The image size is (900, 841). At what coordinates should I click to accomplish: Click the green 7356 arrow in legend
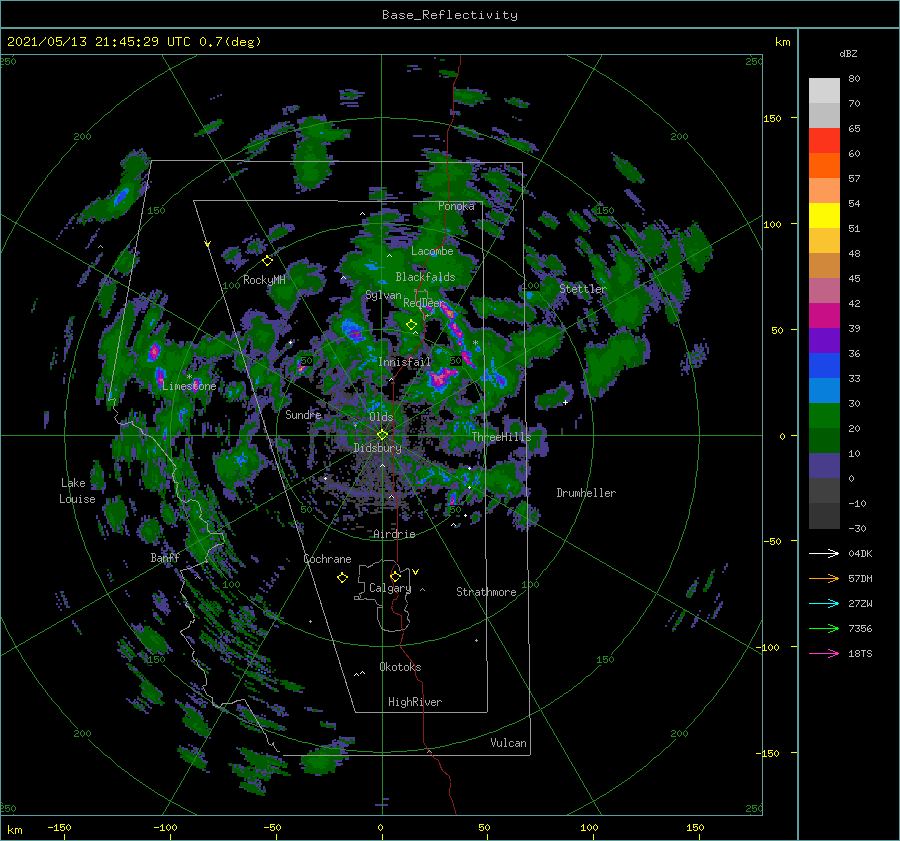824,629
